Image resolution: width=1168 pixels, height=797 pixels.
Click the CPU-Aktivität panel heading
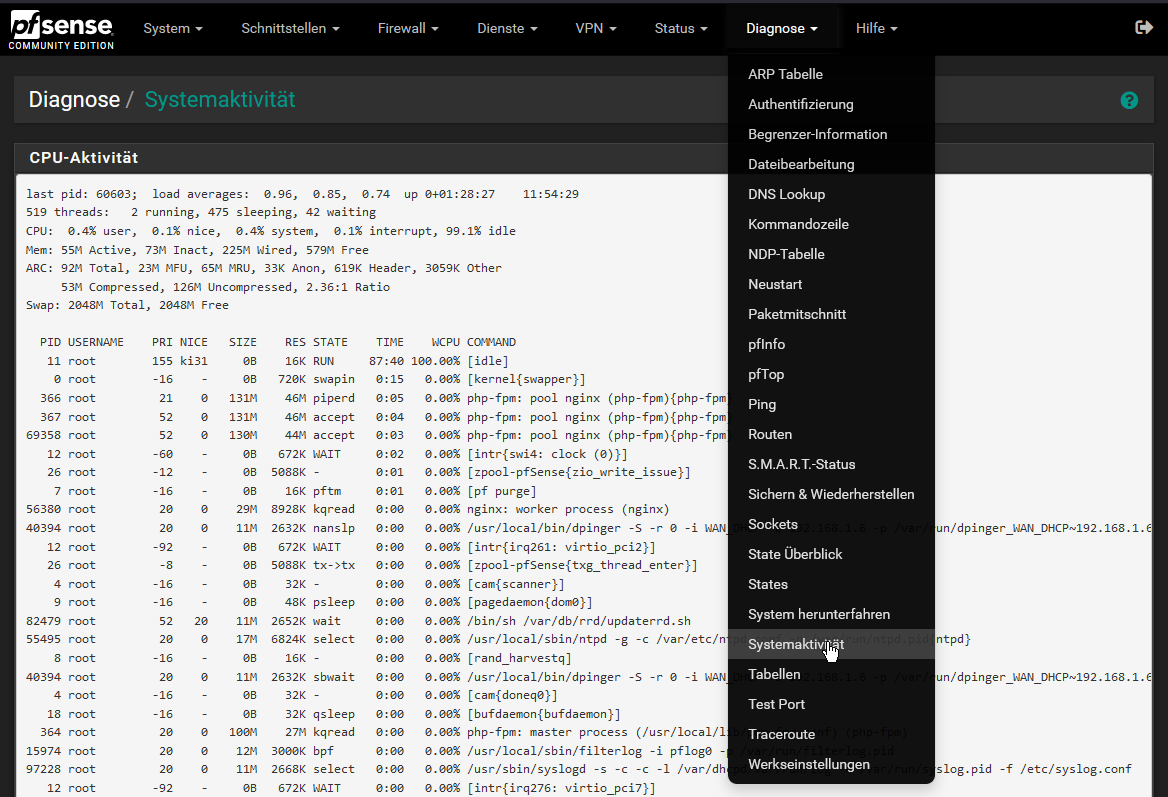coord(83,158)
